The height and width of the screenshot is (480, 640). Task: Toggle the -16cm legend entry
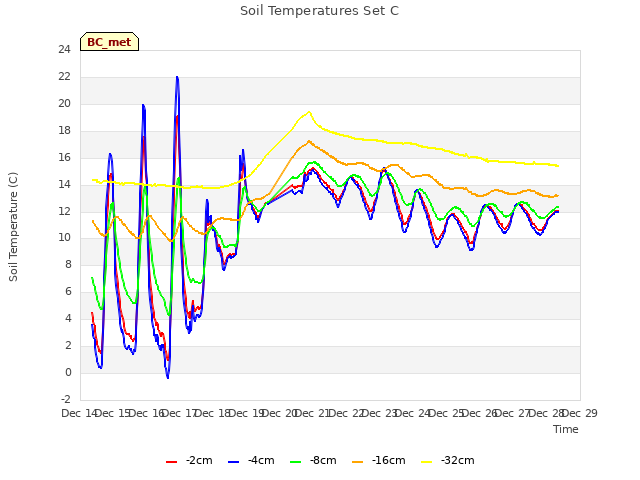tap(378, 461)
